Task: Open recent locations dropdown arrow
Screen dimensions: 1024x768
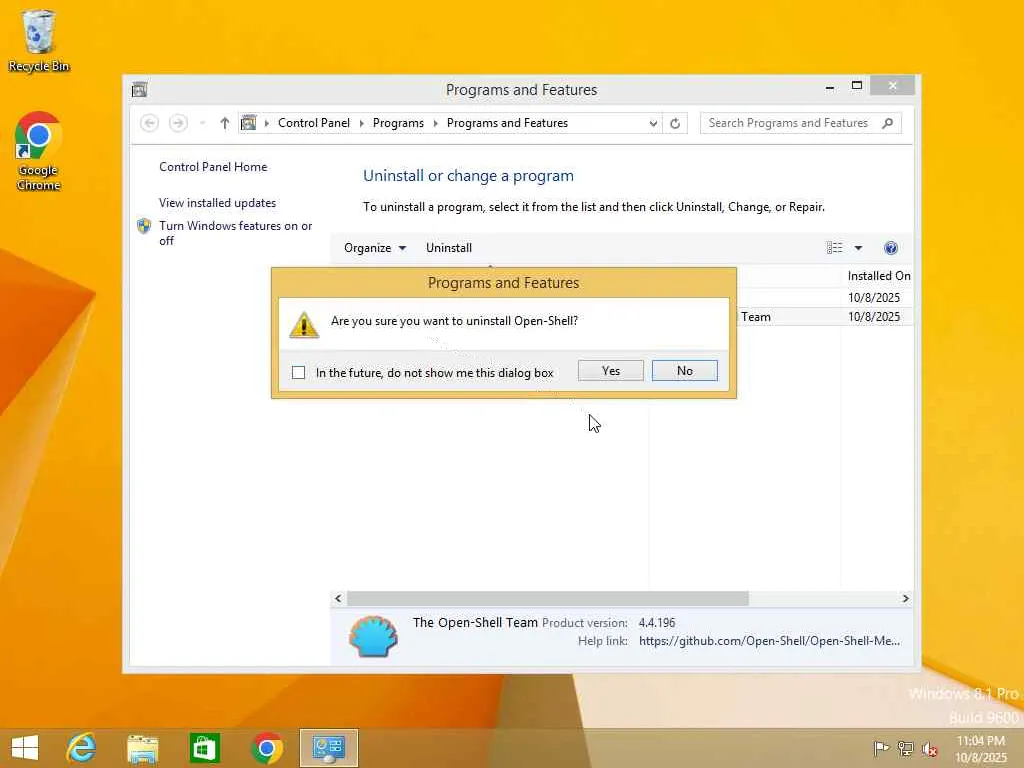Action: pyautogui.click(x=202, y=123)
